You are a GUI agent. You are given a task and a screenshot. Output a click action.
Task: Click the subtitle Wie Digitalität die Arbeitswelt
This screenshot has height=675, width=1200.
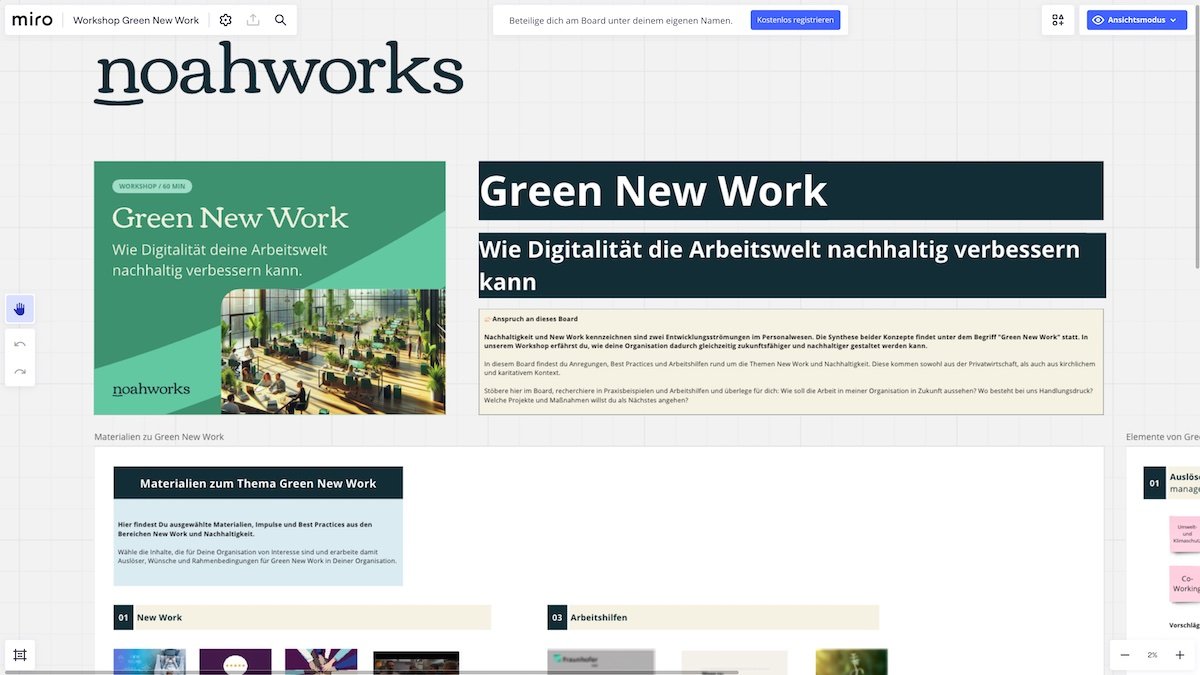pos(790,265)
